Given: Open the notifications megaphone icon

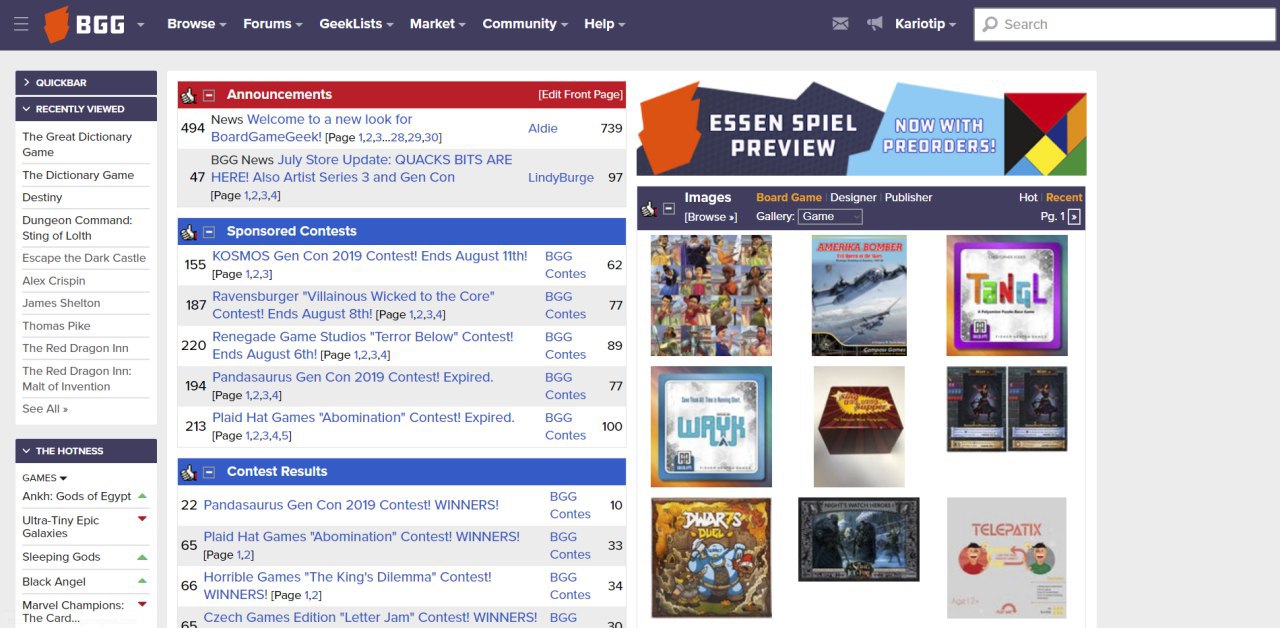Looking at the screenshot, I should pos(875,24).
